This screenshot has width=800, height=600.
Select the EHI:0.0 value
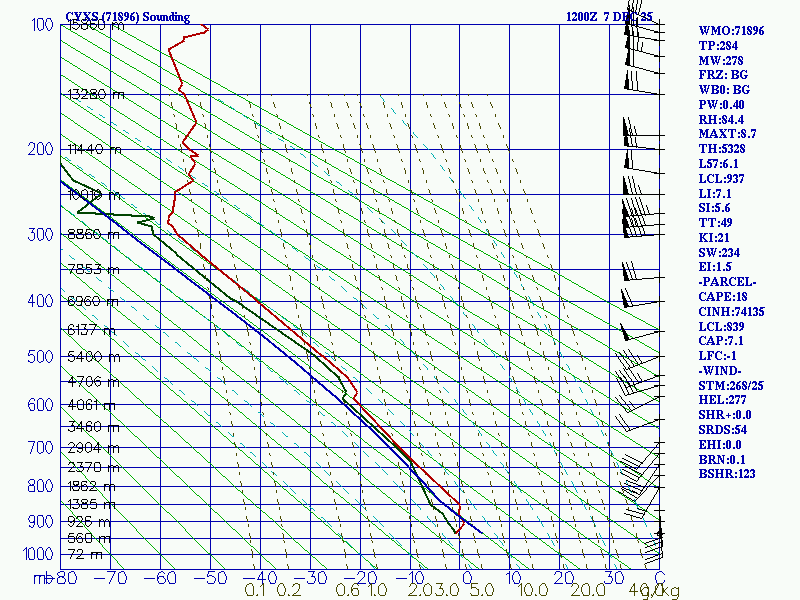tap(719, 444)
